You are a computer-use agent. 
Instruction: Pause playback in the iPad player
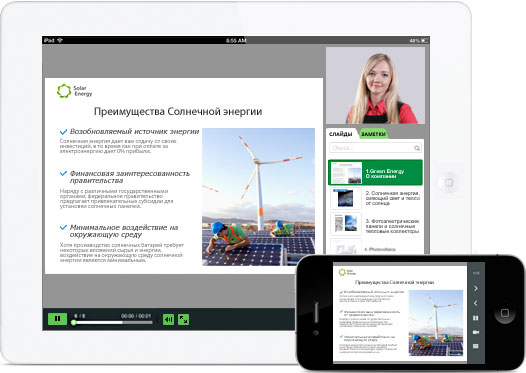pyautogui.click(x=57, y=319)
